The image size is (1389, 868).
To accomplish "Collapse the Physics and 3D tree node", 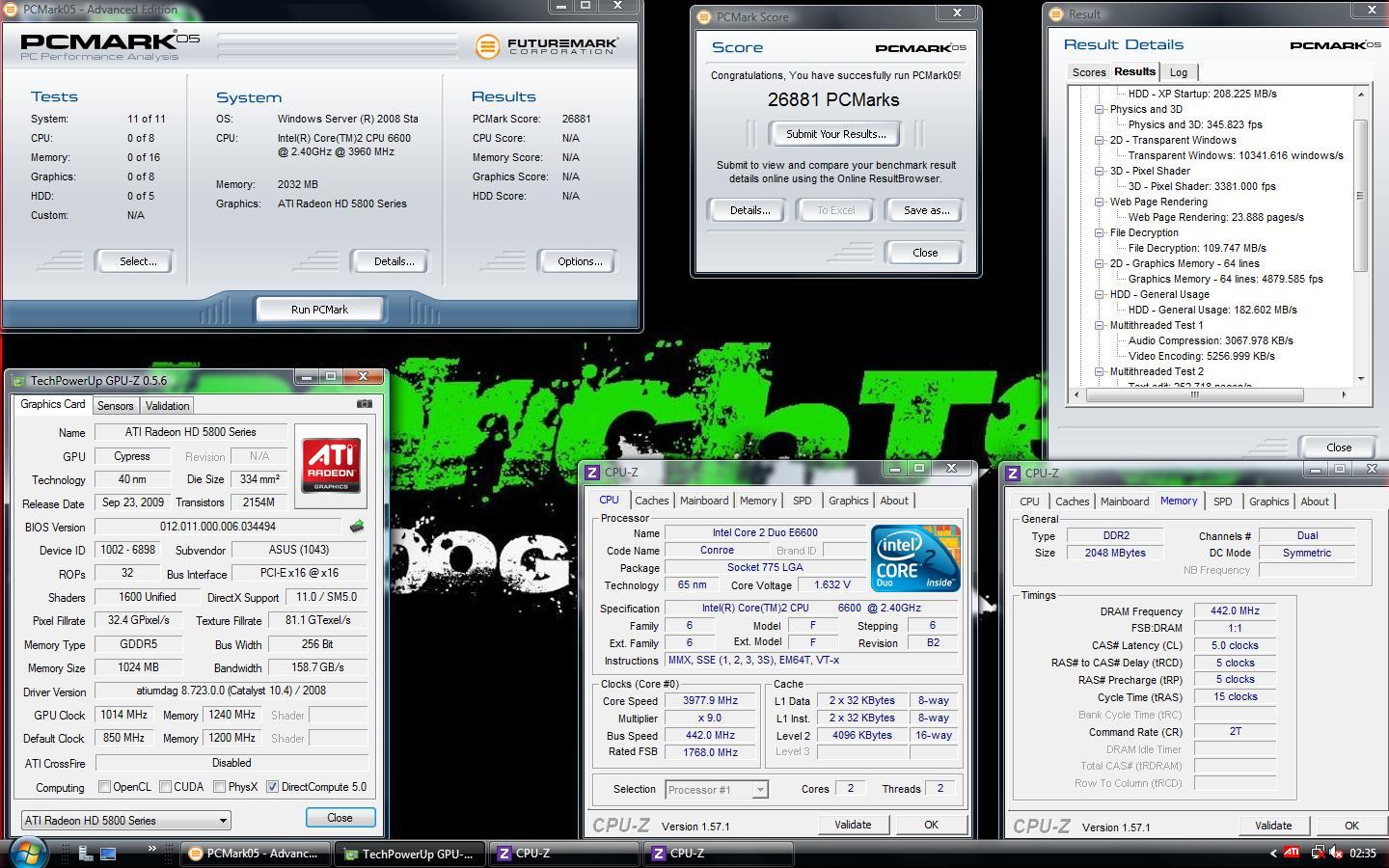I will [x=1099, y=109].
